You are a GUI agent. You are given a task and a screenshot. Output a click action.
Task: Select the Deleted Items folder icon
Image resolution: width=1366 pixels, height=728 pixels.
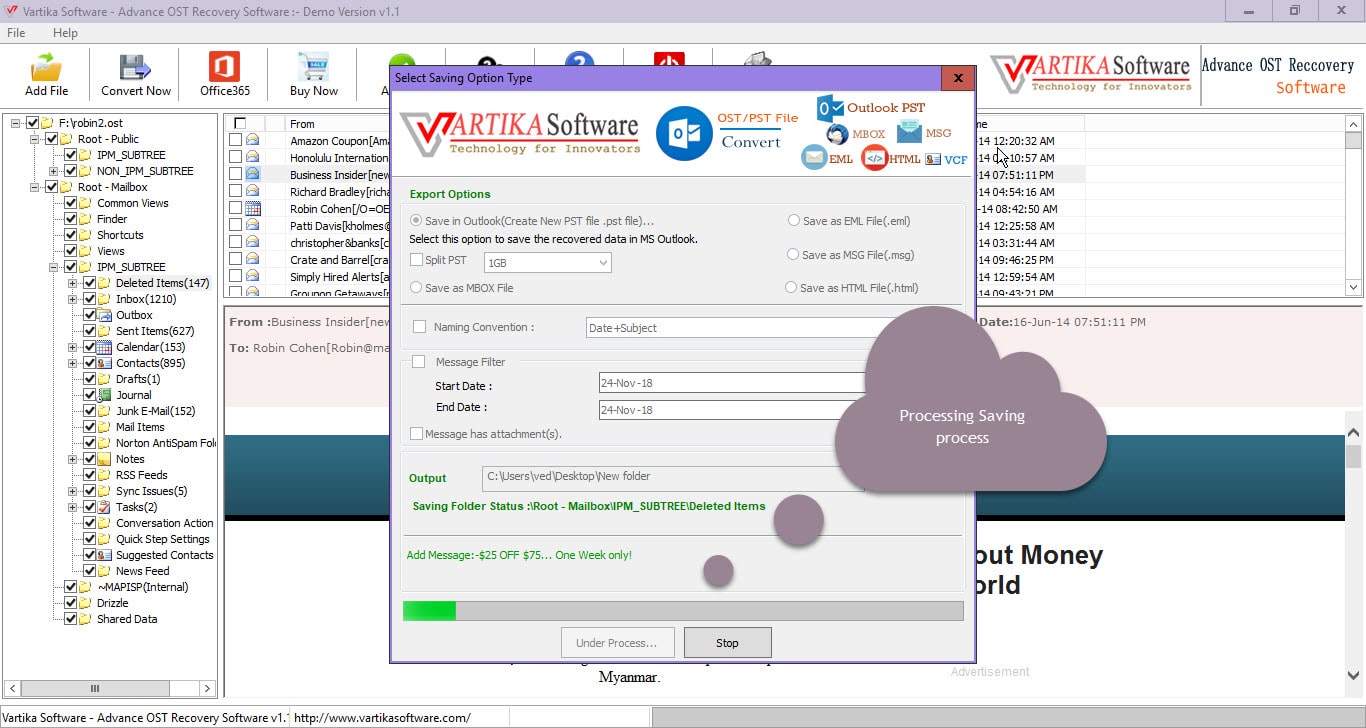coord(105,283)
